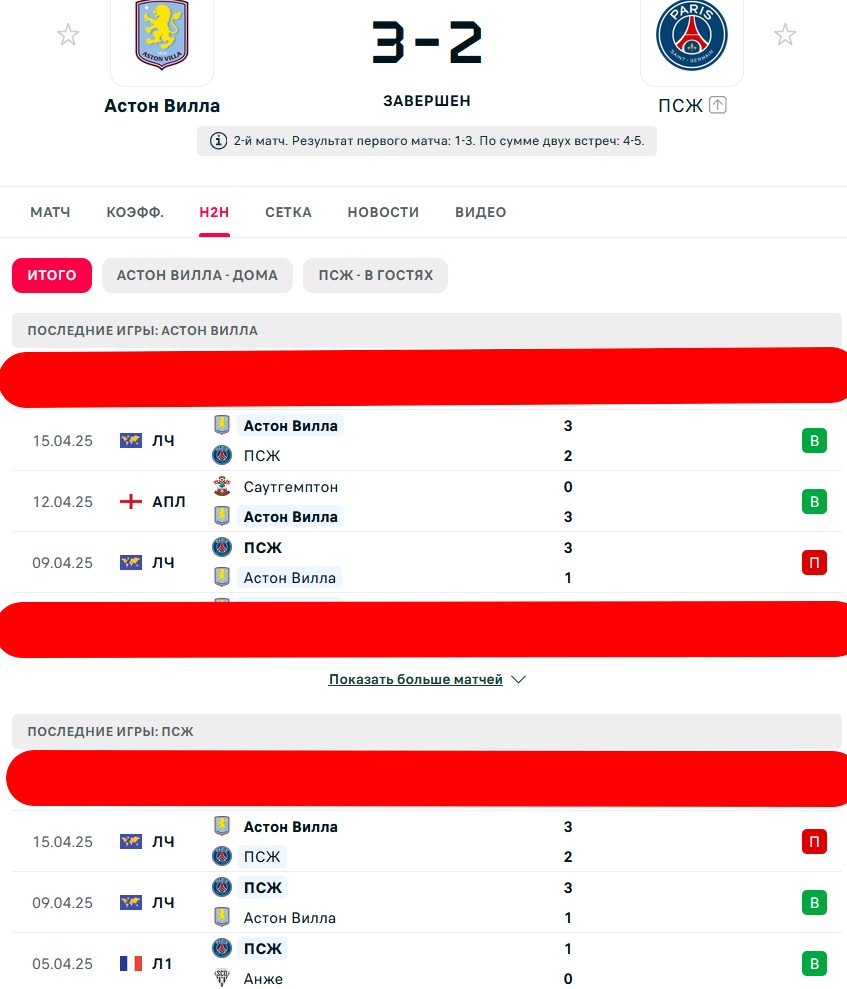Favorite PSG with the right star
Image resolution: width=847 pixels, height=989 pixels.
[x=785, y=35]
